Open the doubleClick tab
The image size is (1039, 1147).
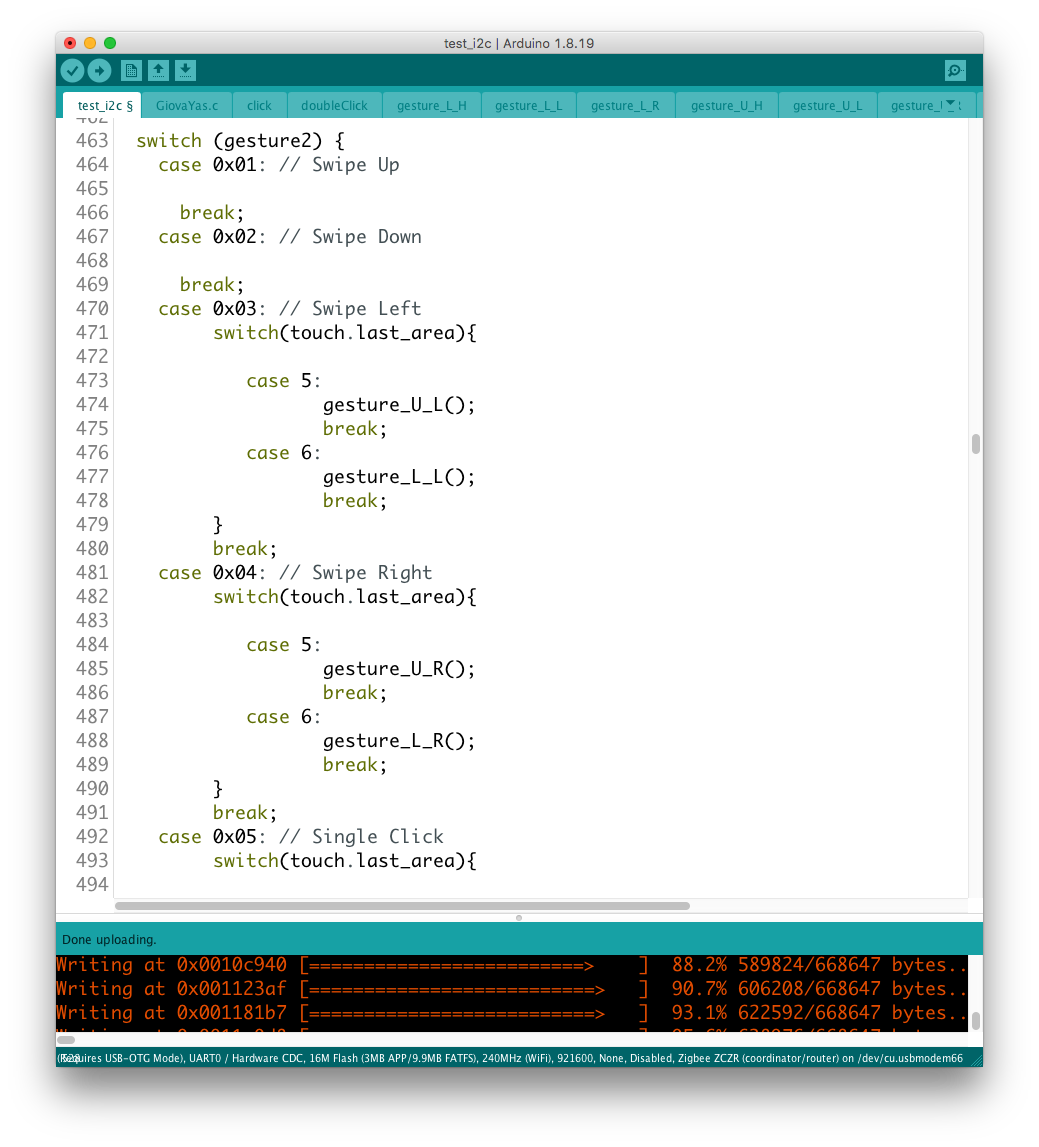(x=334, y=105)
